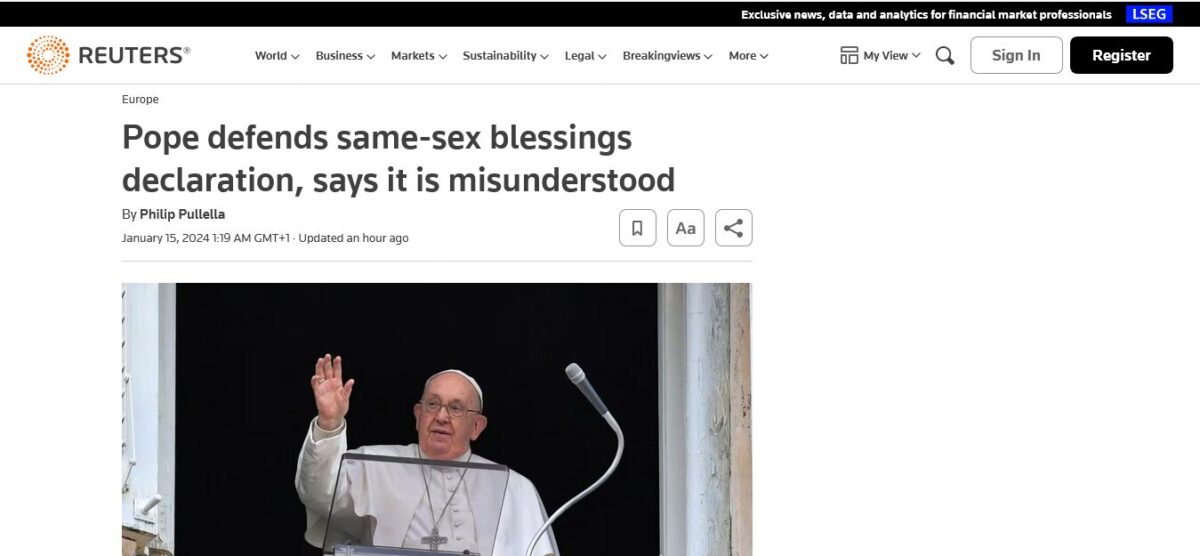Click the Sign In button
The width and height of the screenshot is (1200, 556).
coord(1016,55)
